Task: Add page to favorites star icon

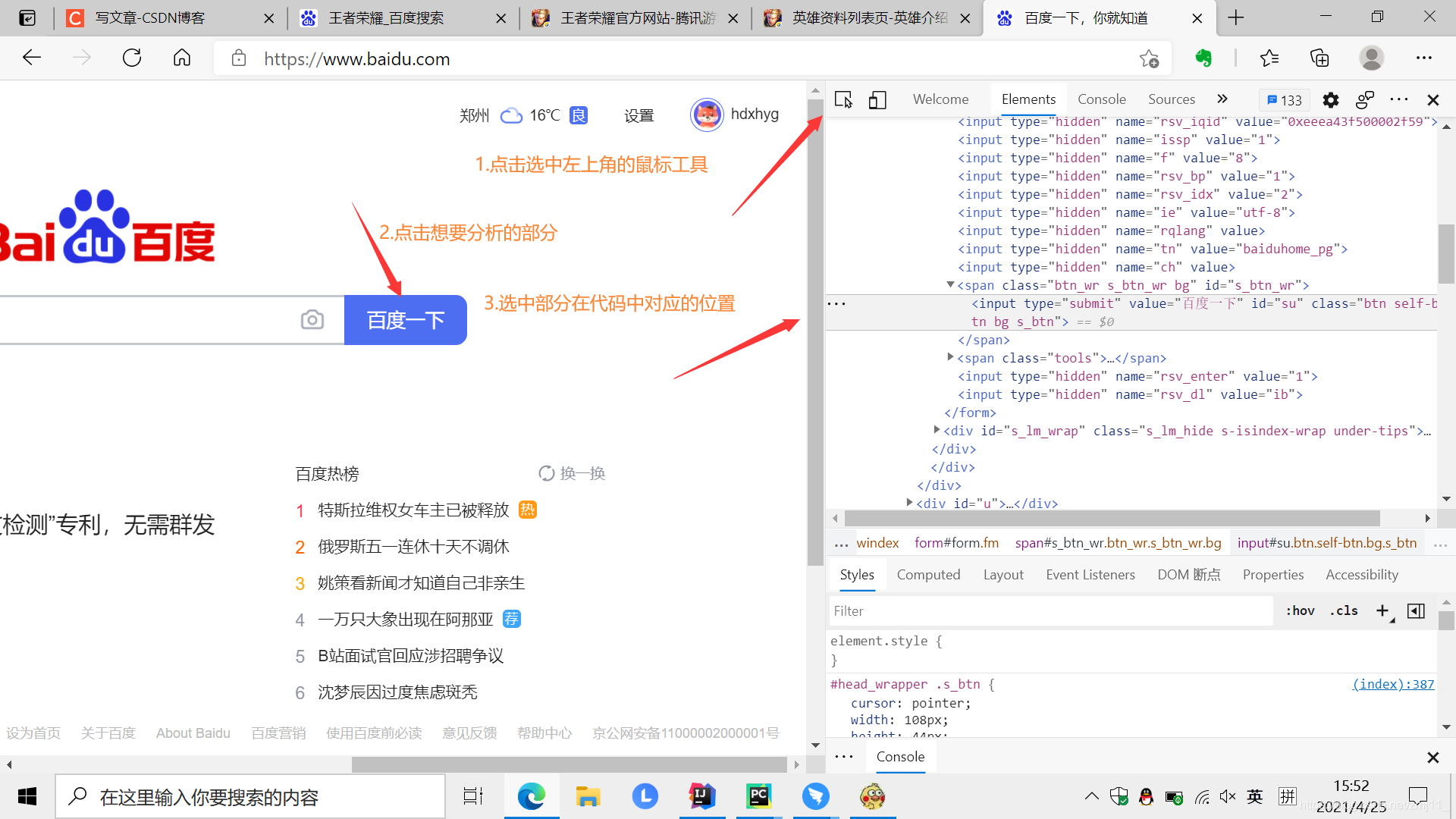Action: click(x=1149, y=58)
